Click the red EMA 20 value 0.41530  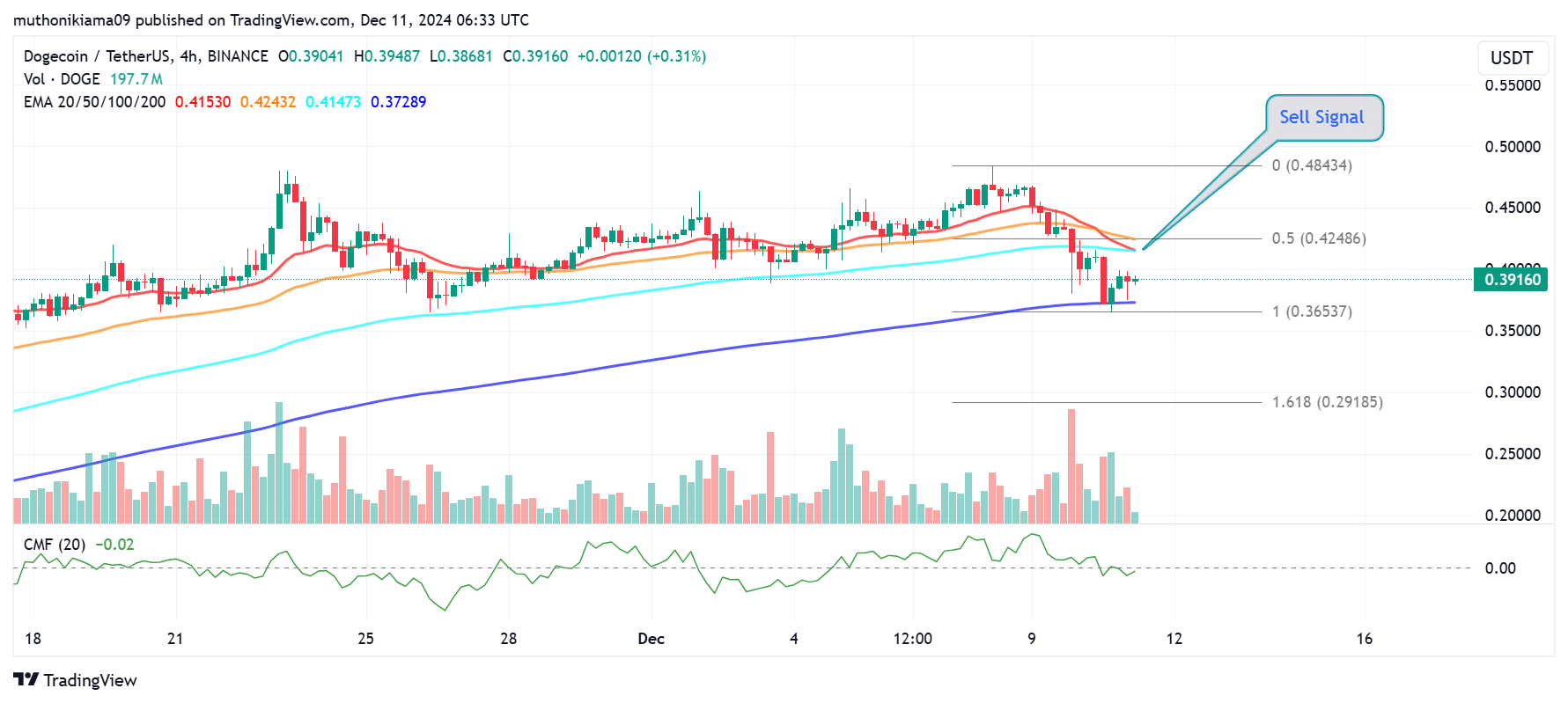point(202,102)
